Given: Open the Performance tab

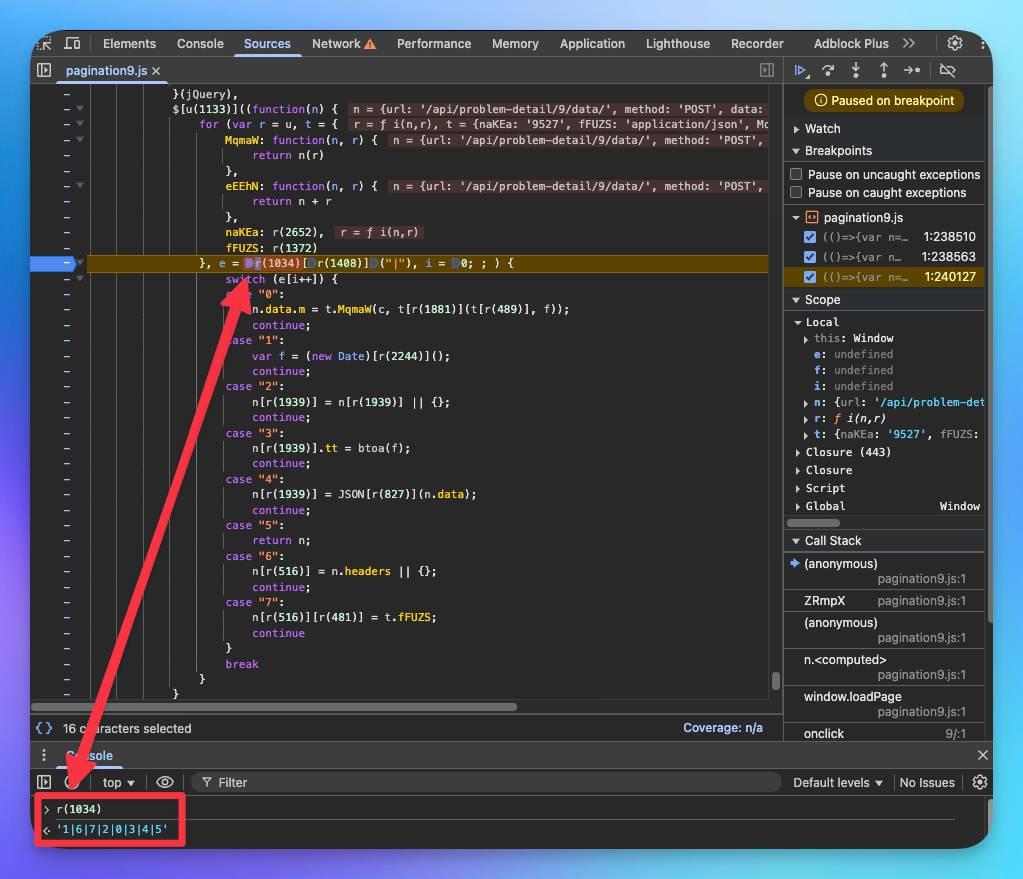Looking at the screenshot, I should click(x=434, y=44).
